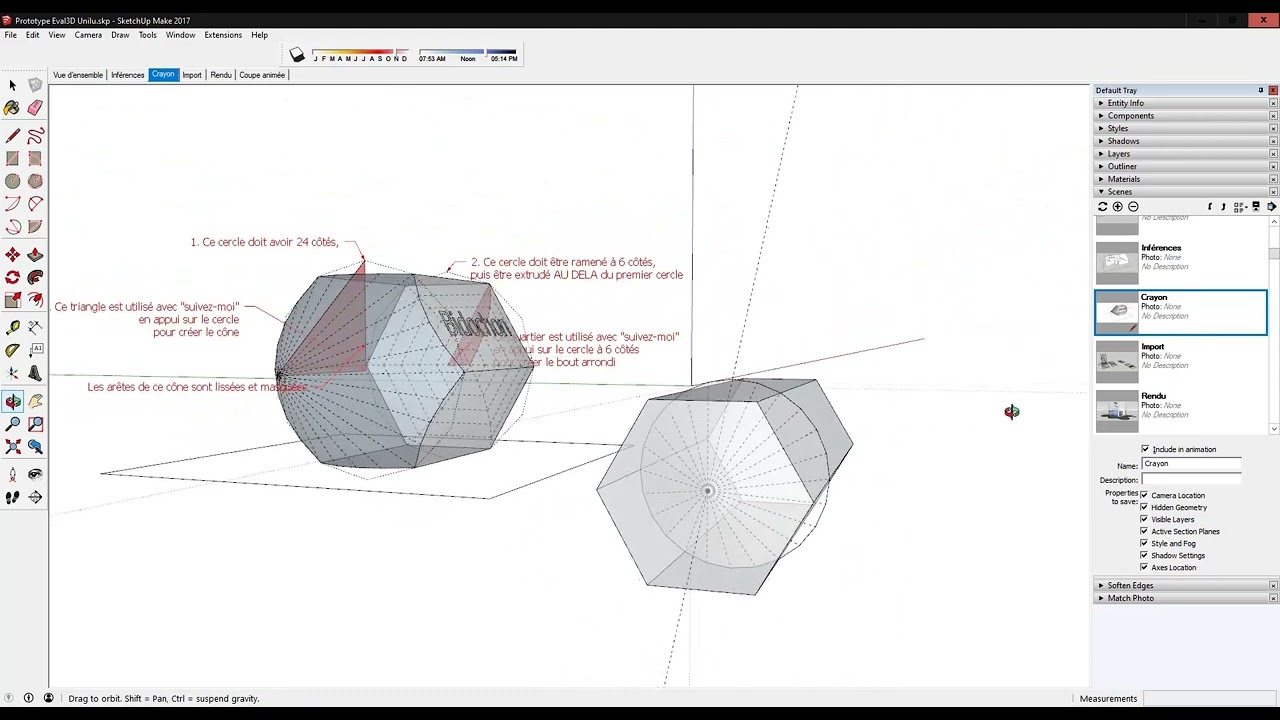Expand the Match Photo panel
The width and height of the screenshot is (1280, 720).
click(x=1180, y=598)
